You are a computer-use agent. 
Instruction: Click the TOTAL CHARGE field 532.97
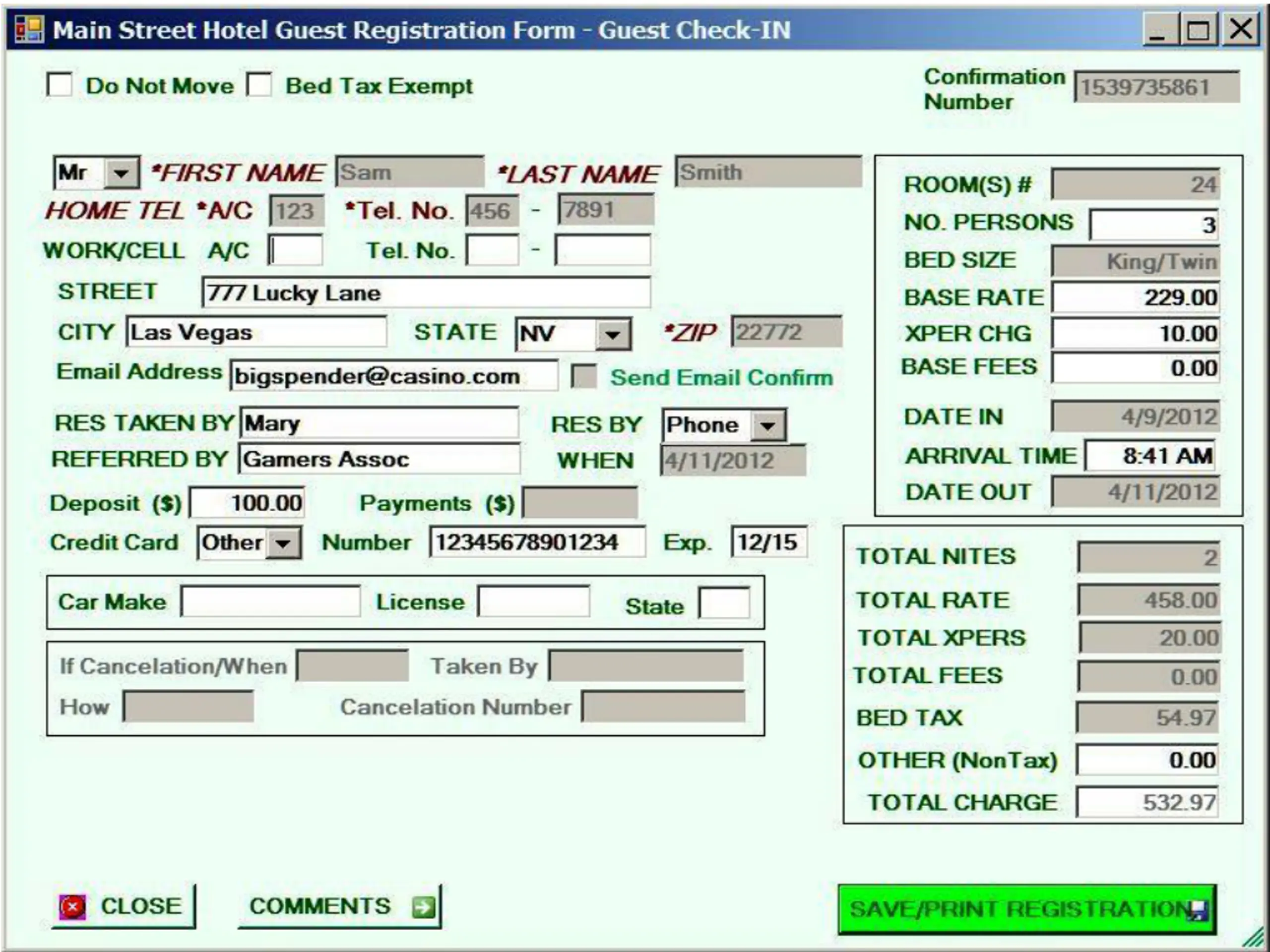(1147, 802)
